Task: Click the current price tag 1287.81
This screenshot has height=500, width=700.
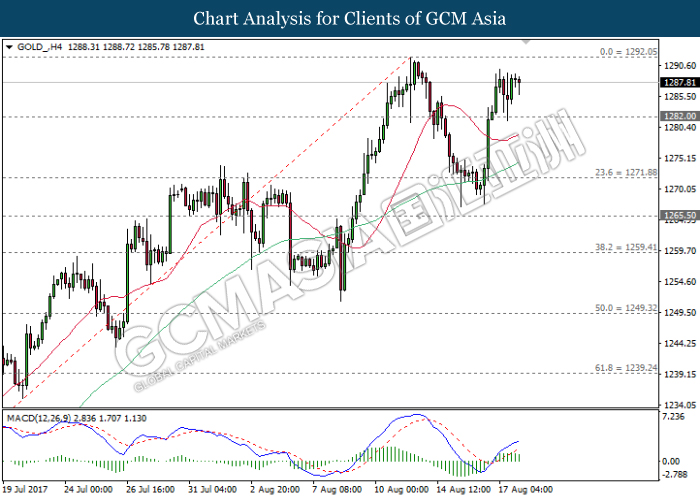Action: pyautogui.click(x=680, y=83)
